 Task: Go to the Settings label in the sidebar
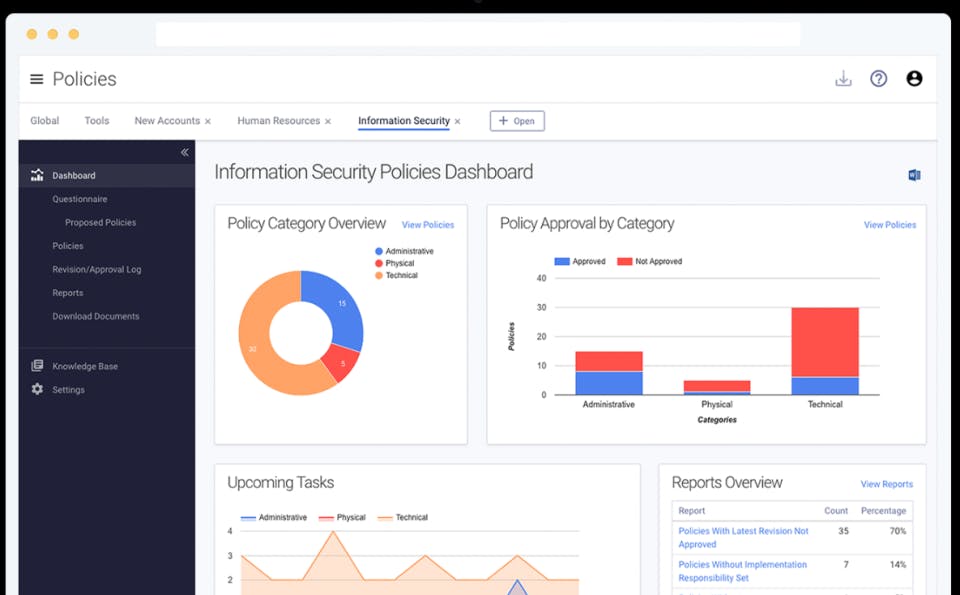point(69,389)
